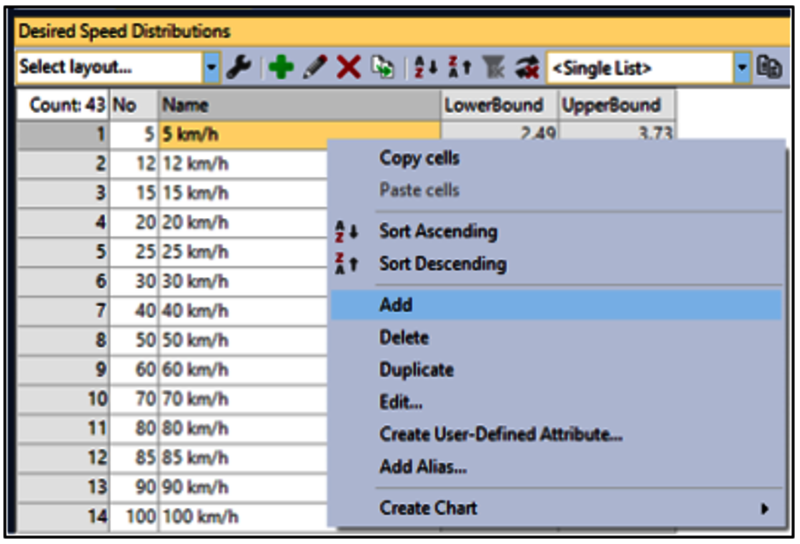Image resolution: width=800 pixels, height=544 pixels.
Task: Click the red X Delete icon
Action: [x=348, y=68]
